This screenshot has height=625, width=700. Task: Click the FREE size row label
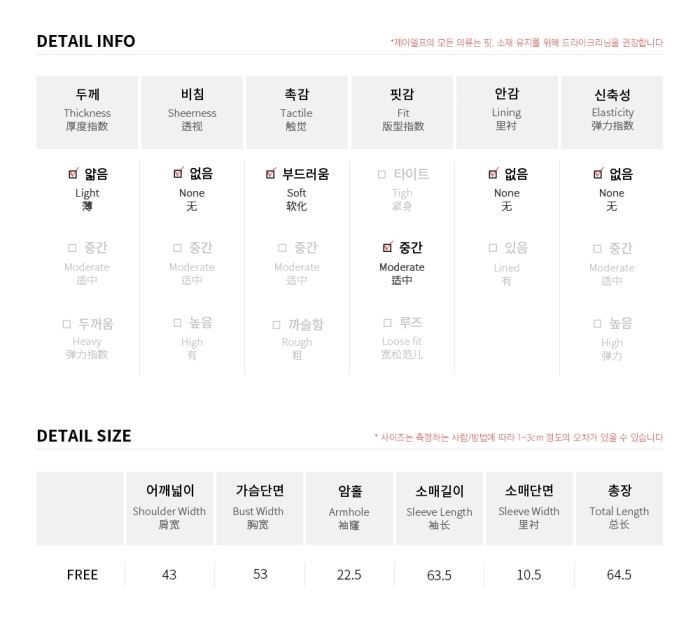pos(82,575)
